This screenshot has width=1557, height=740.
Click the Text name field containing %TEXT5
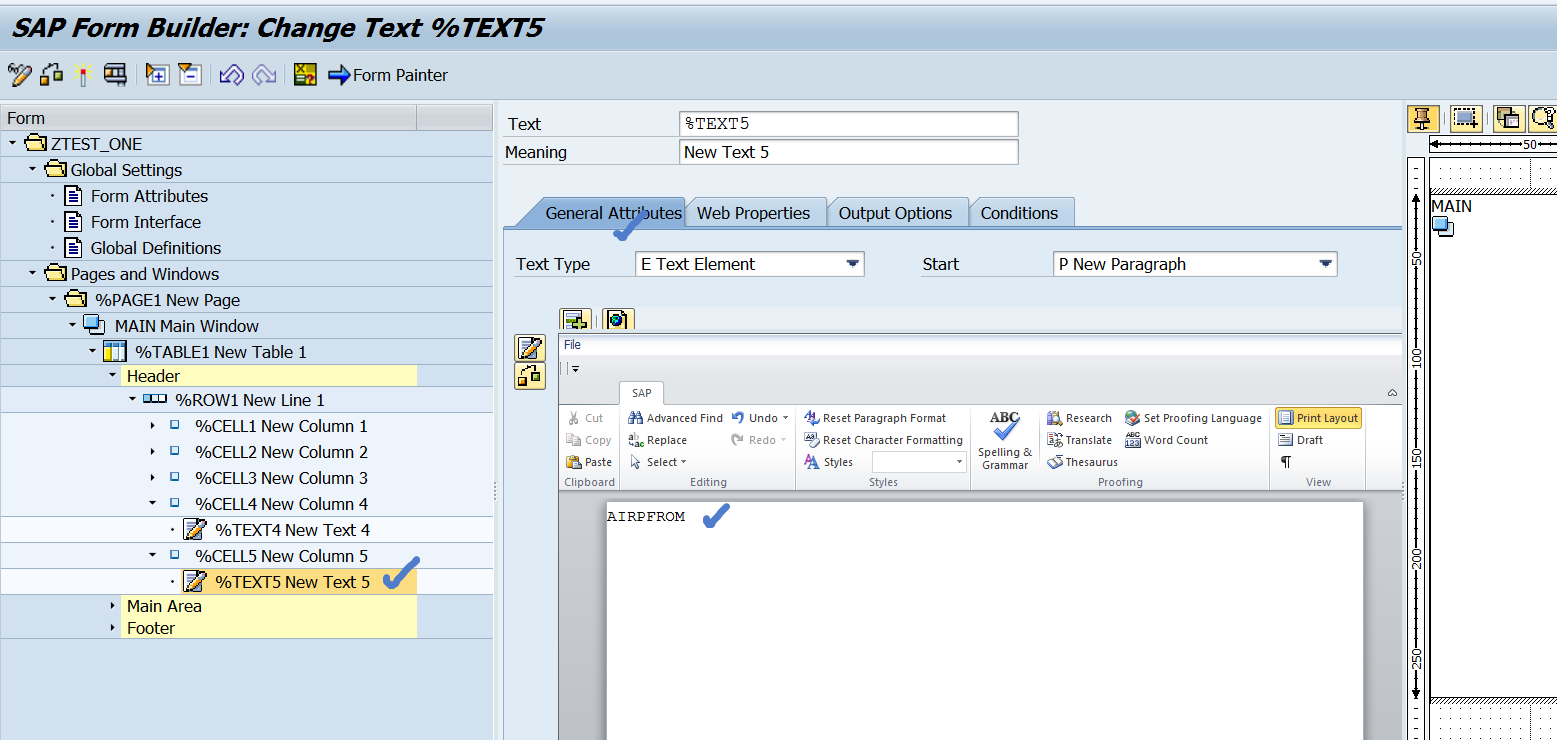848,124
